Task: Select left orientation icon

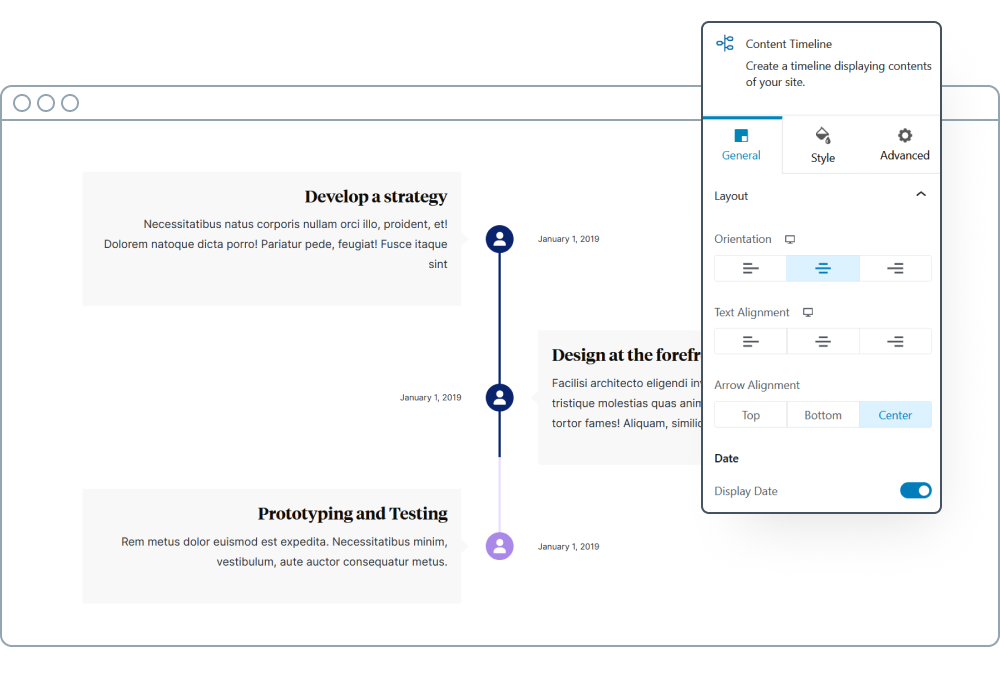Action: pos(751,268)
